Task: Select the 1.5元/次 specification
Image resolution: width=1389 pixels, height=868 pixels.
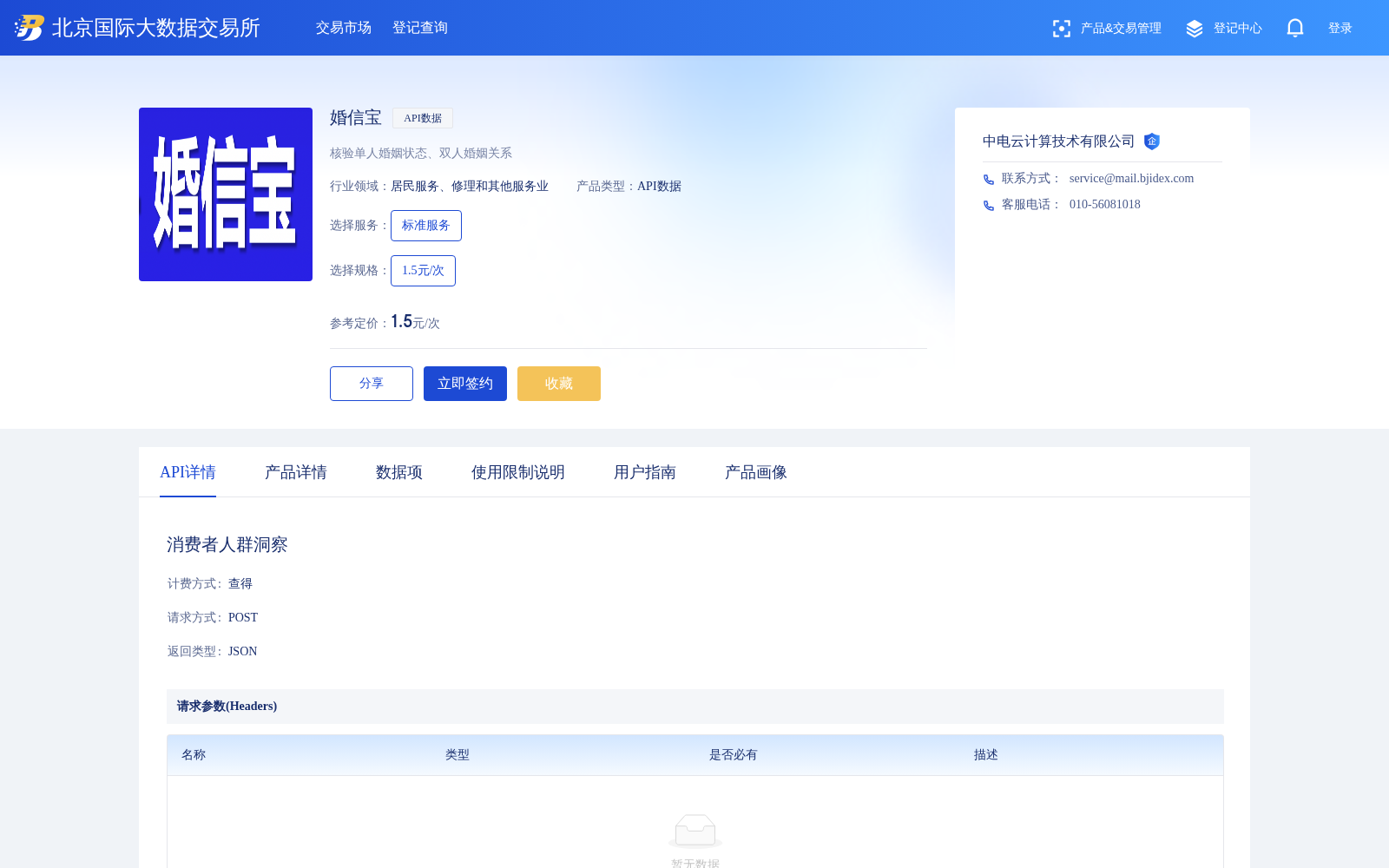Action: click(423, 271)
